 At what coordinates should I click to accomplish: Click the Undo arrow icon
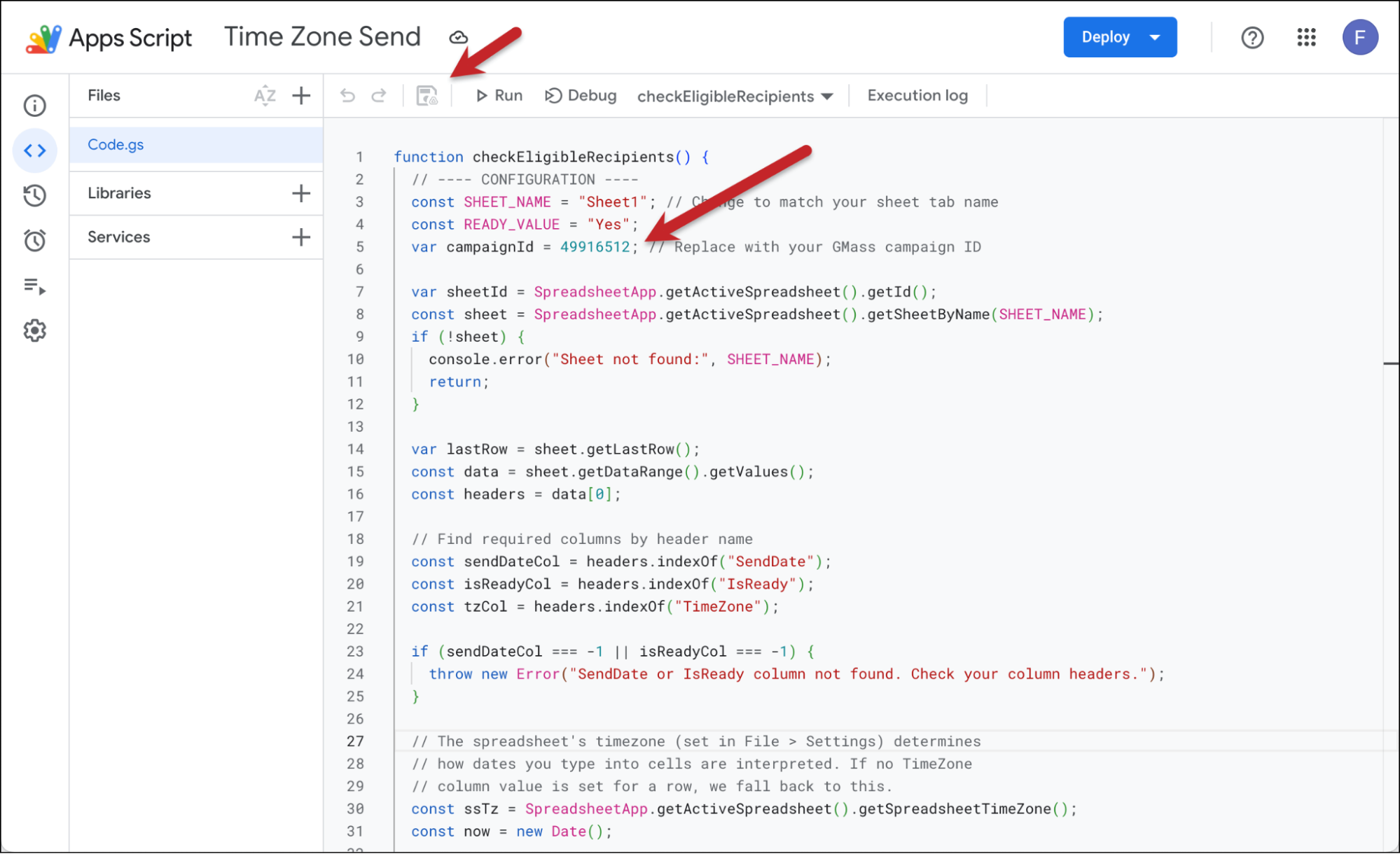coord(347,96)
